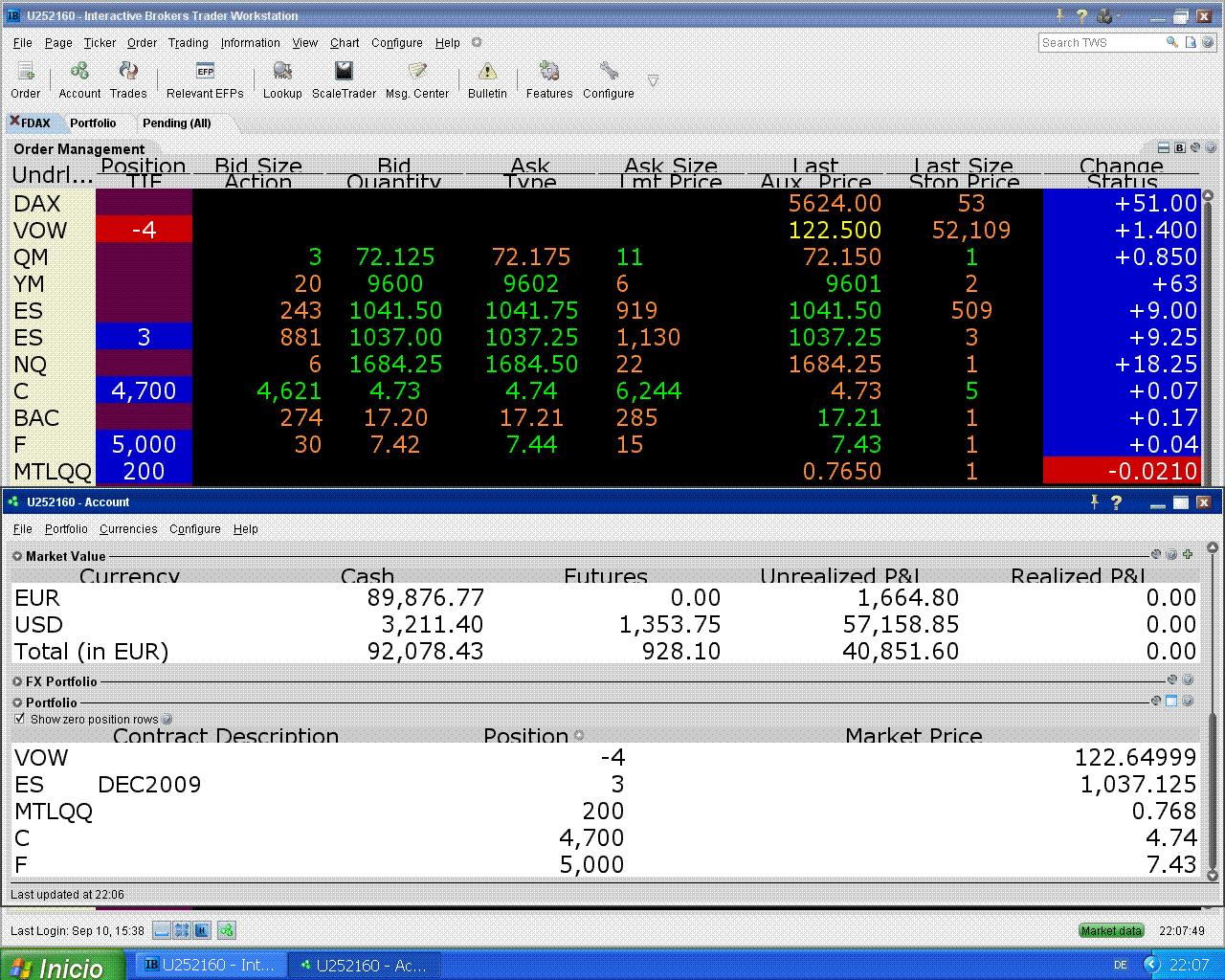Launch ScaleTrader from the toolbar
The height and width of the screenshot is (980, 1225).
click(x=344, y=73)
